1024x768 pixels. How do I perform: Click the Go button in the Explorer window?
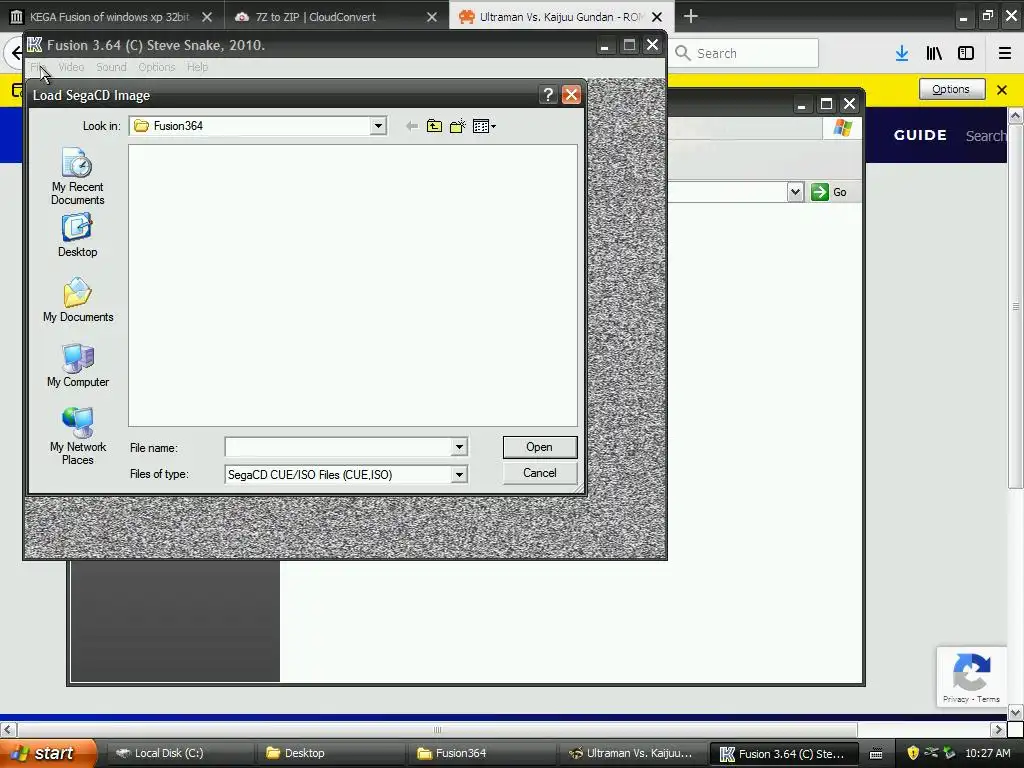click(x=829, y=192)
